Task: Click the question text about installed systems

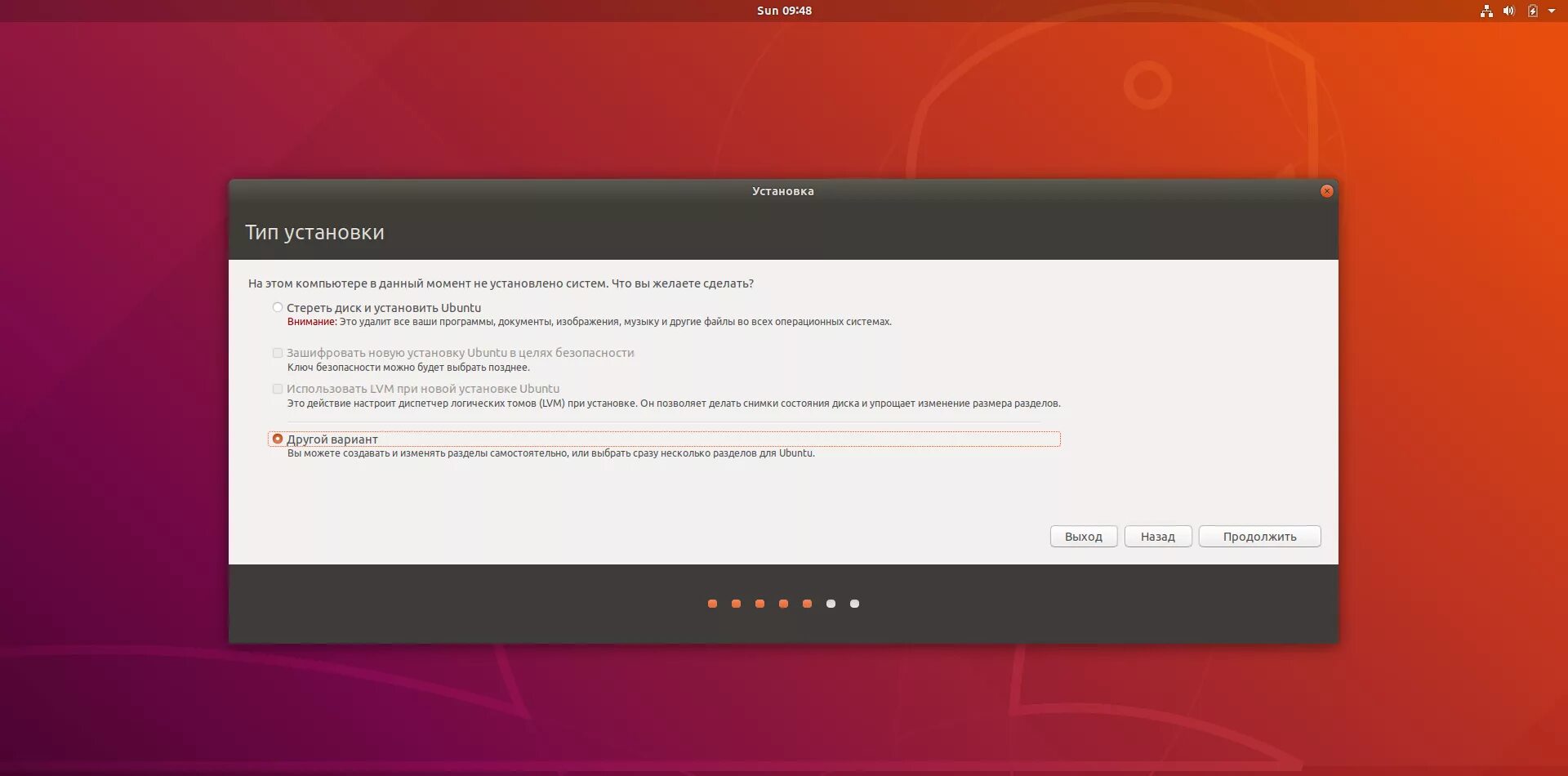Action: (501, 283)
